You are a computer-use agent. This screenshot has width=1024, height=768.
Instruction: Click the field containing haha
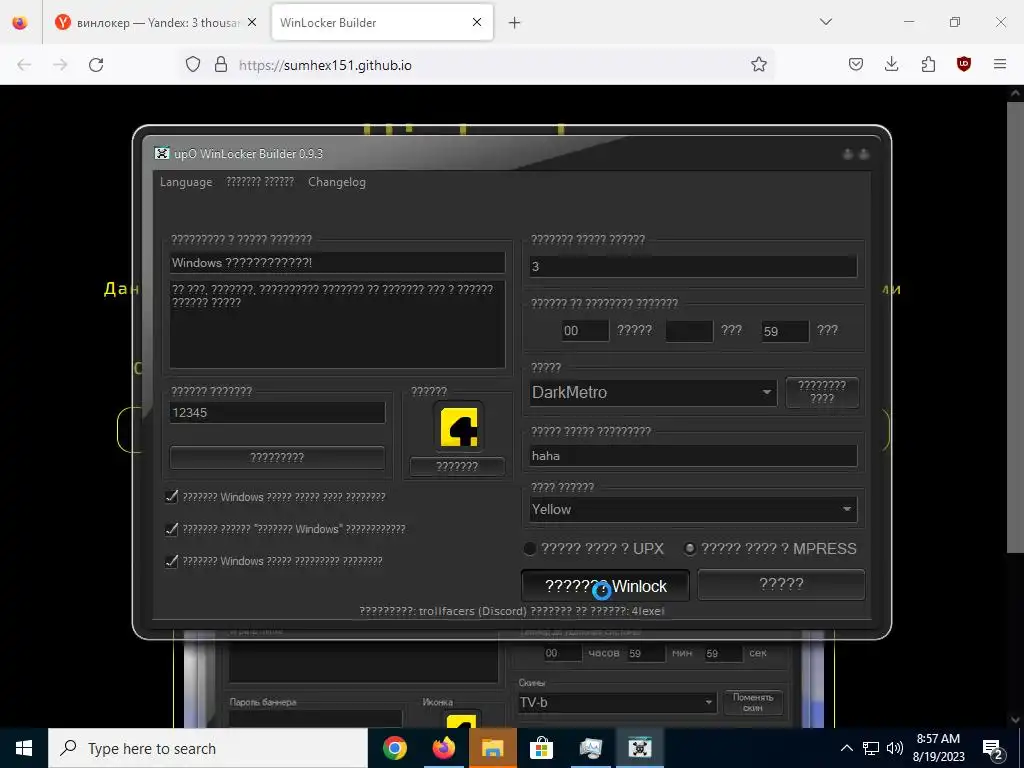pos(693,456)
